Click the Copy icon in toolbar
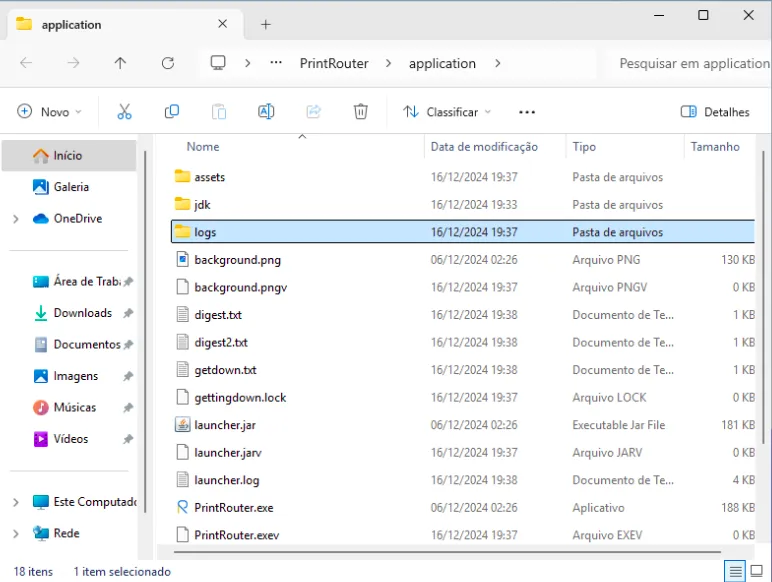This screenshot has width=772, height=582. [x=172, y=112]
